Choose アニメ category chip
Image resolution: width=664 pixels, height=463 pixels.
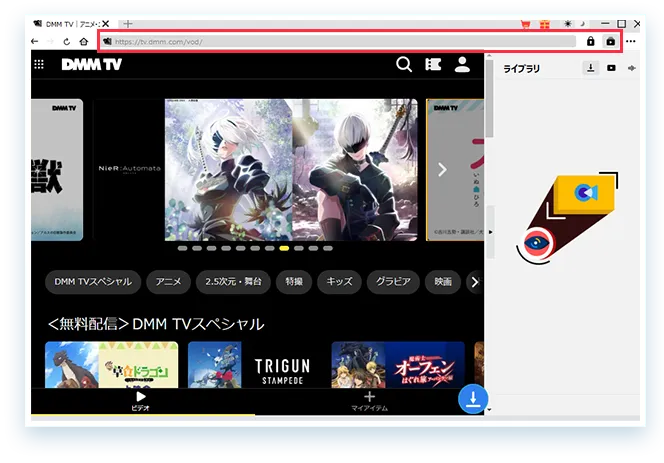click(168, 282)
